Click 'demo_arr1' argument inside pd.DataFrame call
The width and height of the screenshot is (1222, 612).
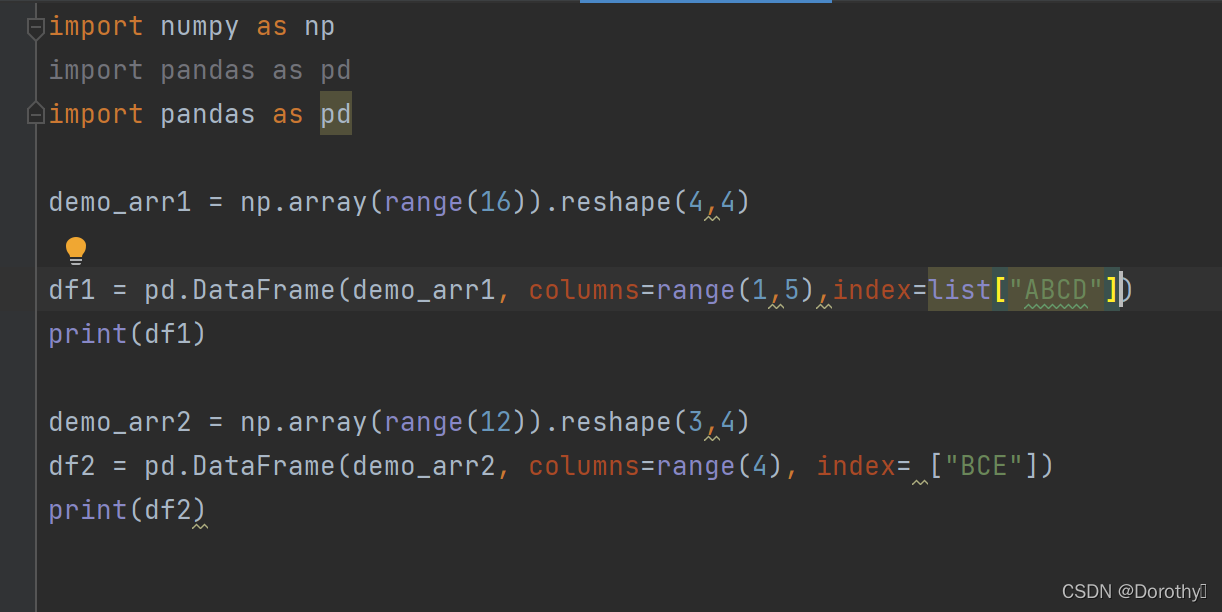click(424, 290)
